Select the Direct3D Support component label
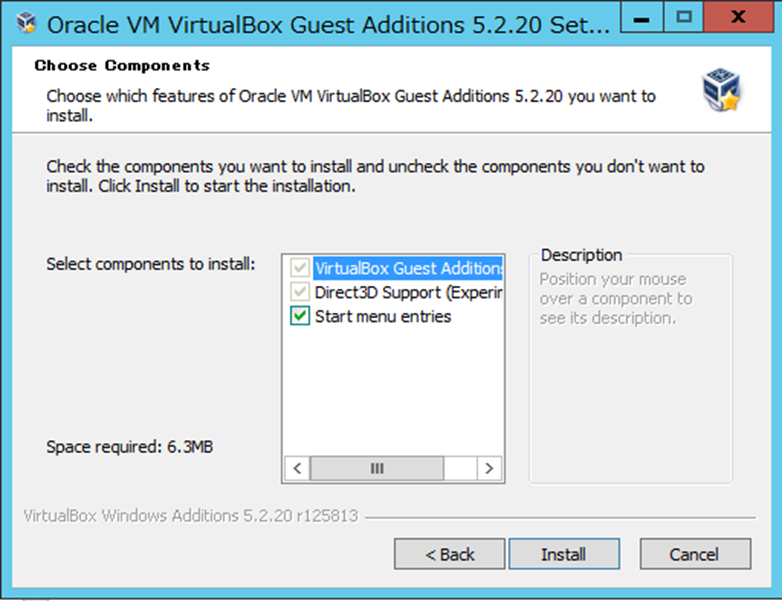 click(408, 292)
